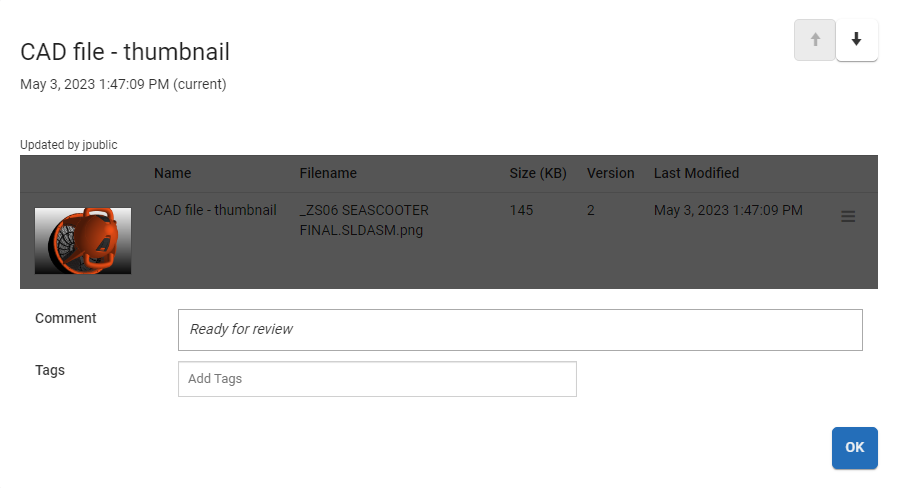Click the dialog title heading

point(125,52)
